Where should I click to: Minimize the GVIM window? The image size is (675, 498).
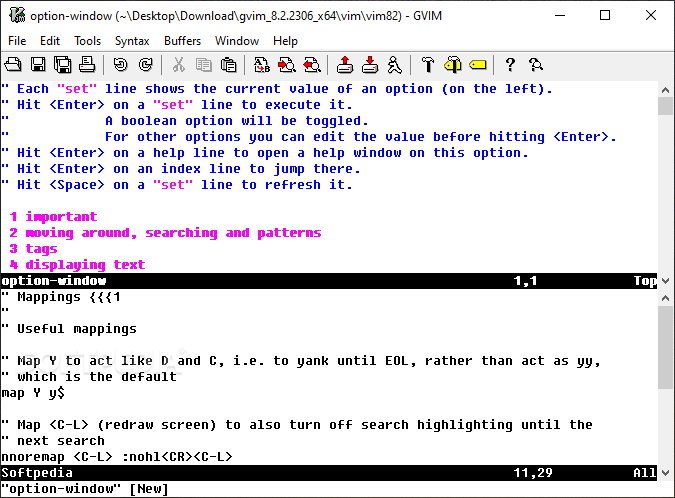[560, 15]
